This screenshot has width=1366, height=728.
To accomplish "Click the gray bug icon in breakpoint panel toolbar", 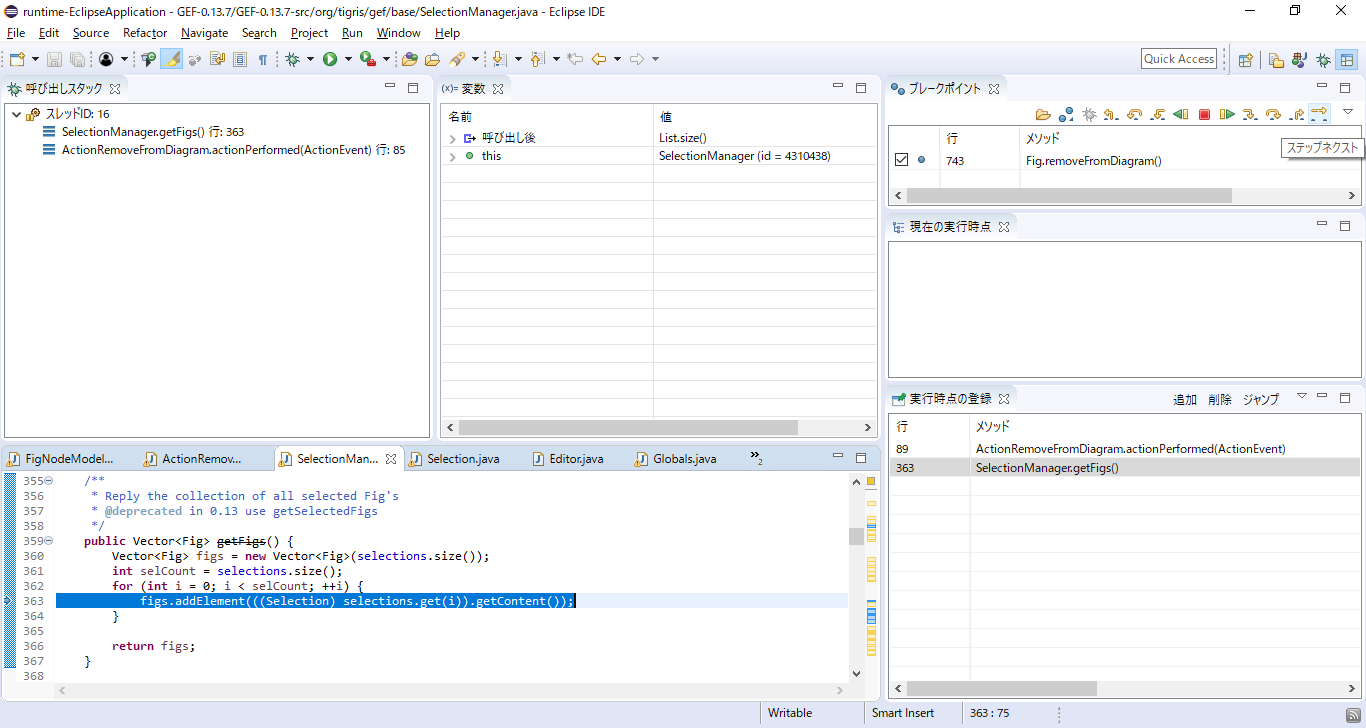I will click(1089, 114).
